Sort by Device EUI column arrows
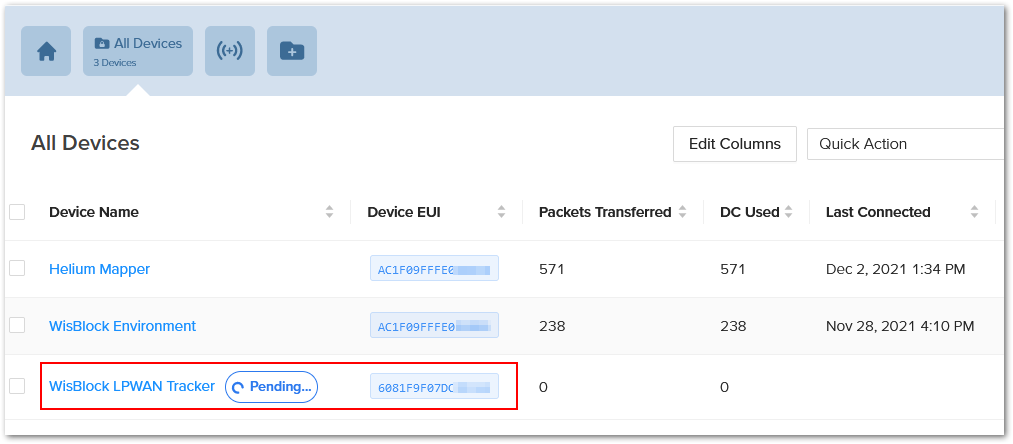Screen dimensions: 1013x444 (x=502, y=212)
